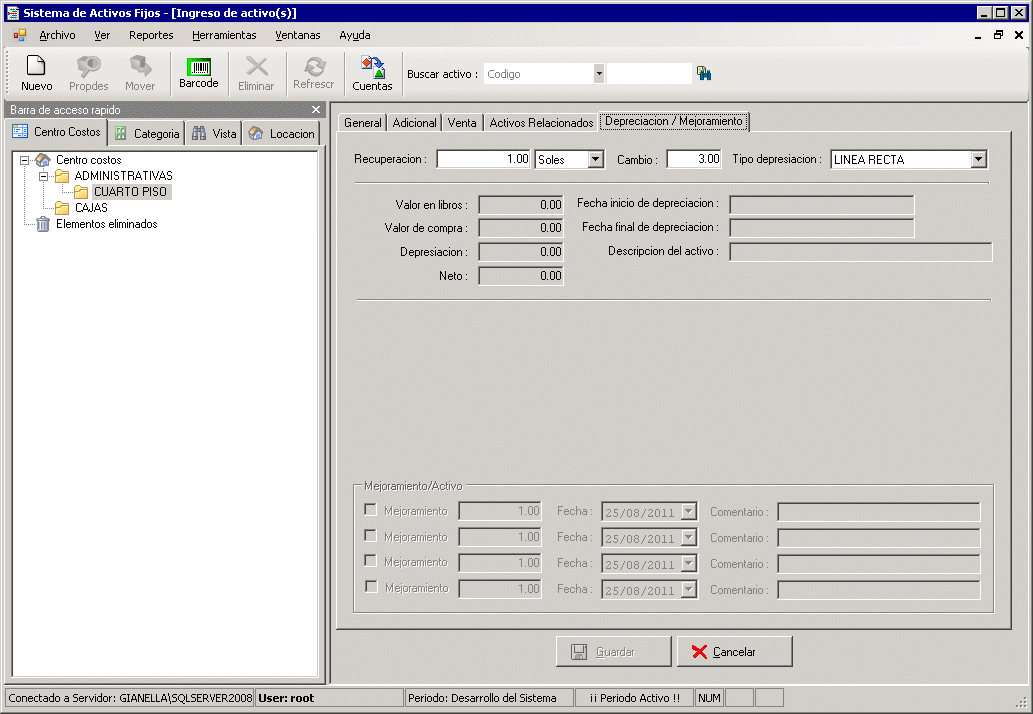Open the Soles currency dropdown
The image size is (1033, 714).
click(x=596, y=159)
